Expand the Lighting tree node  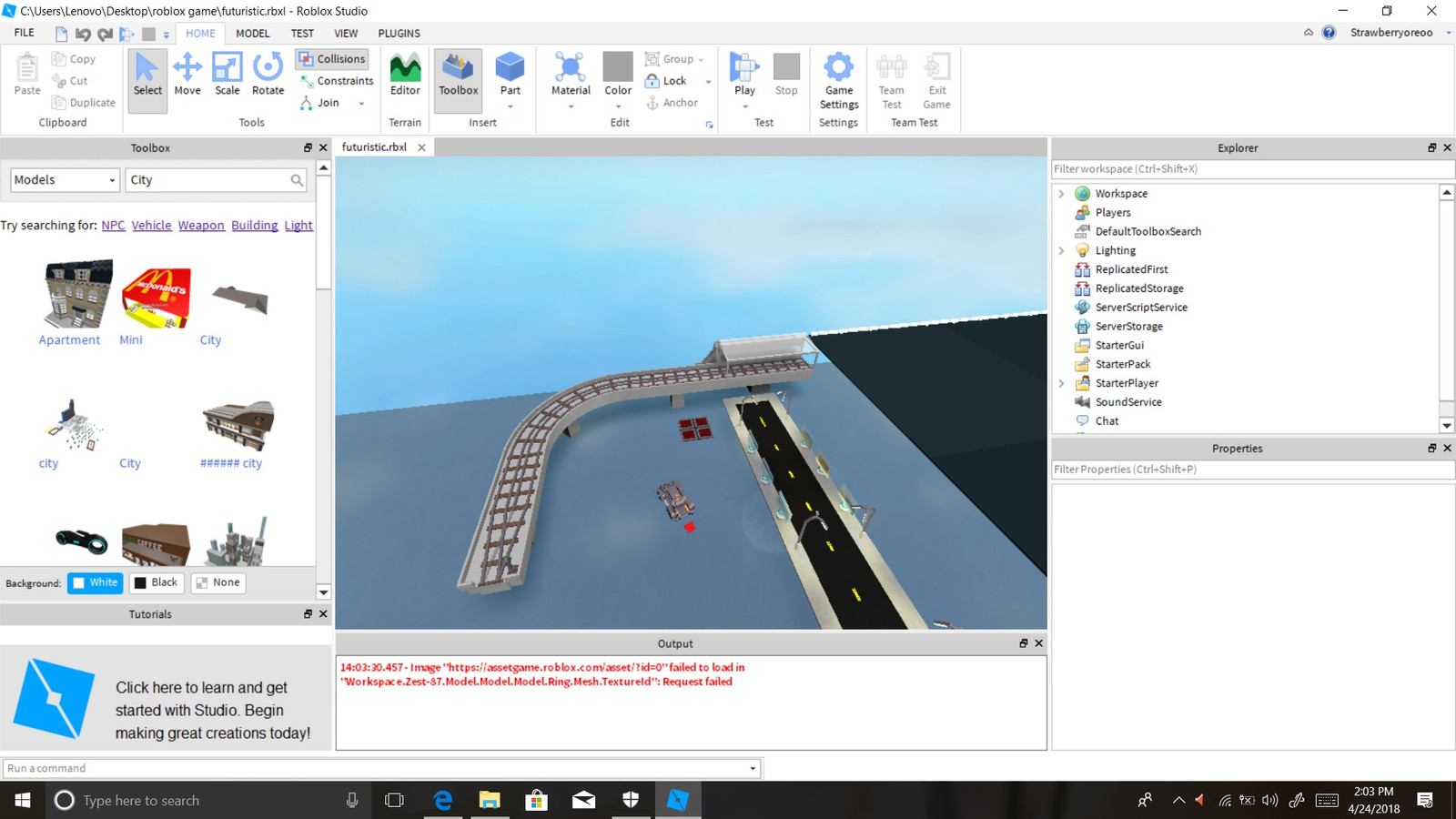tap(1061, 250)
